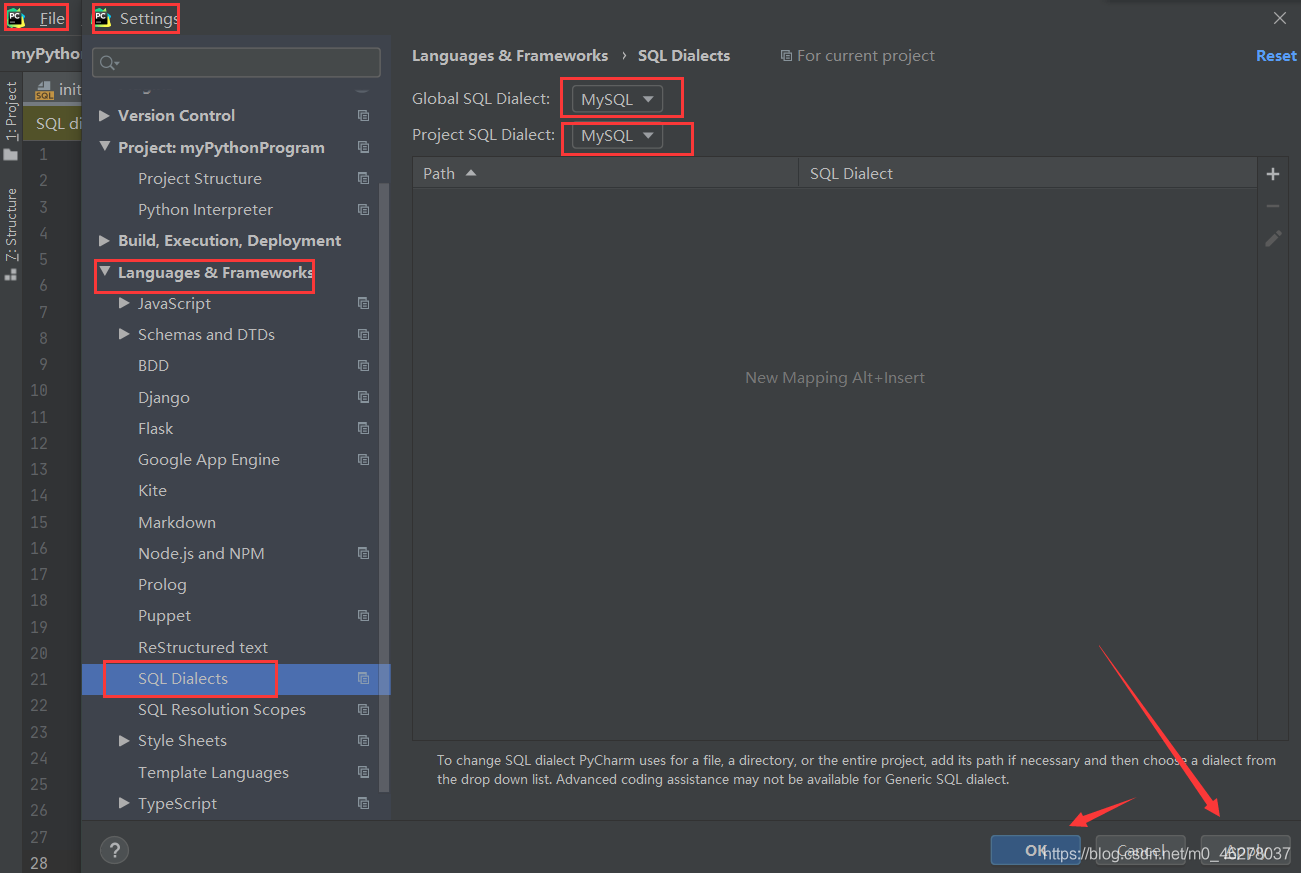1301x873 pixels.
Task: Collapse Languages & Frameworks section
Action: tap(104, 272)
